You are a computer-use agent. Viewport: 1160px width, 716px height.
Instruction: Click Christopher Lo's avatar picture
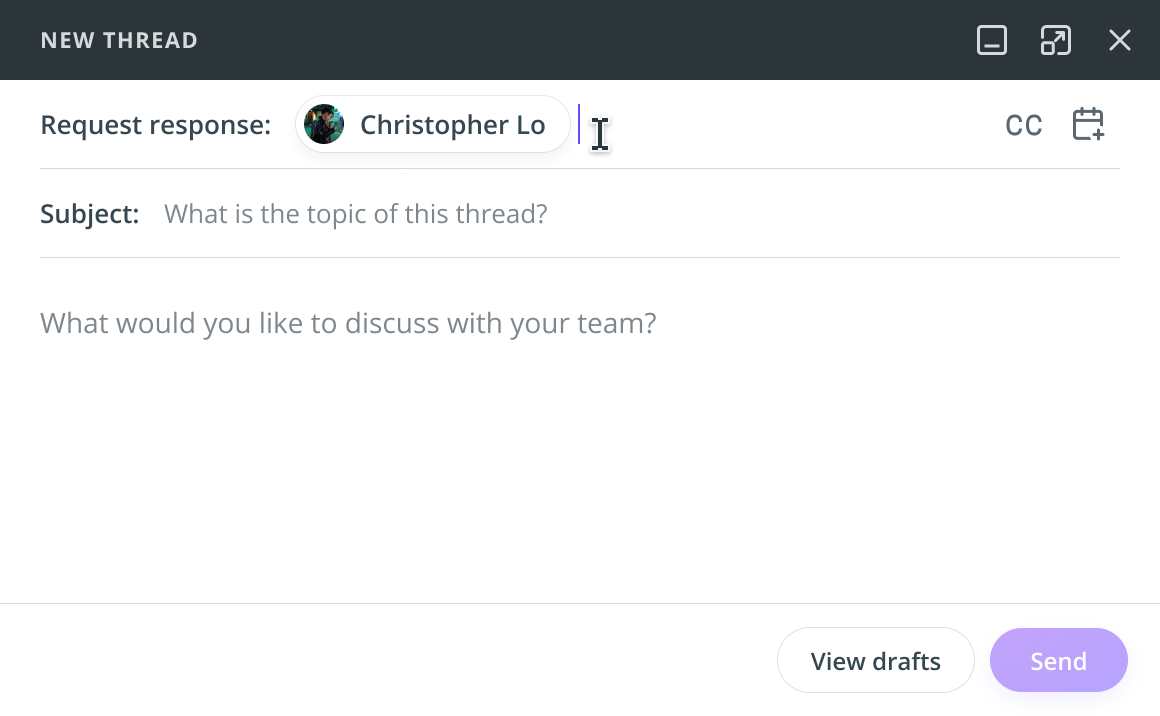[x=324, y=125]
